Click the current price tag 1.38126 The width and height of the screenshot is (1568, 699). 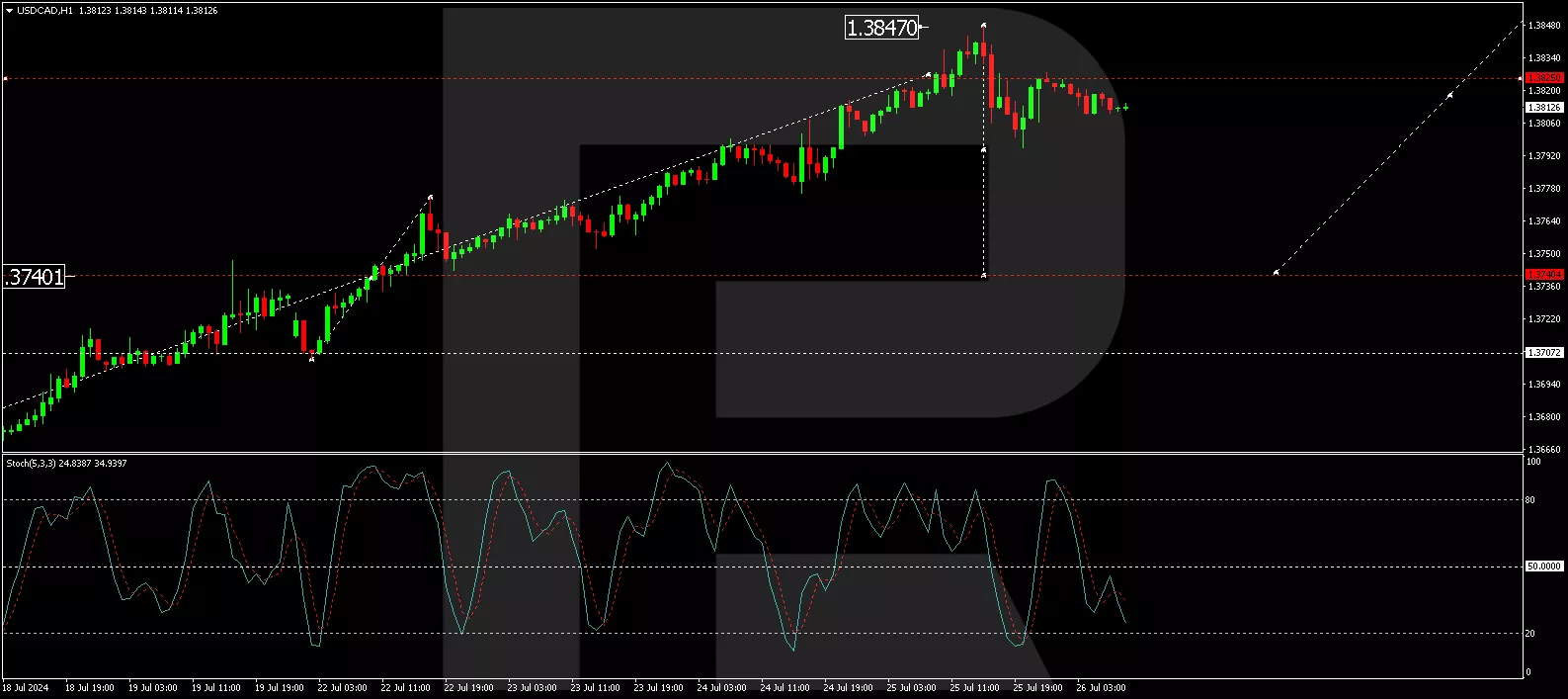pyautogui.click(x=1543, y=108)
